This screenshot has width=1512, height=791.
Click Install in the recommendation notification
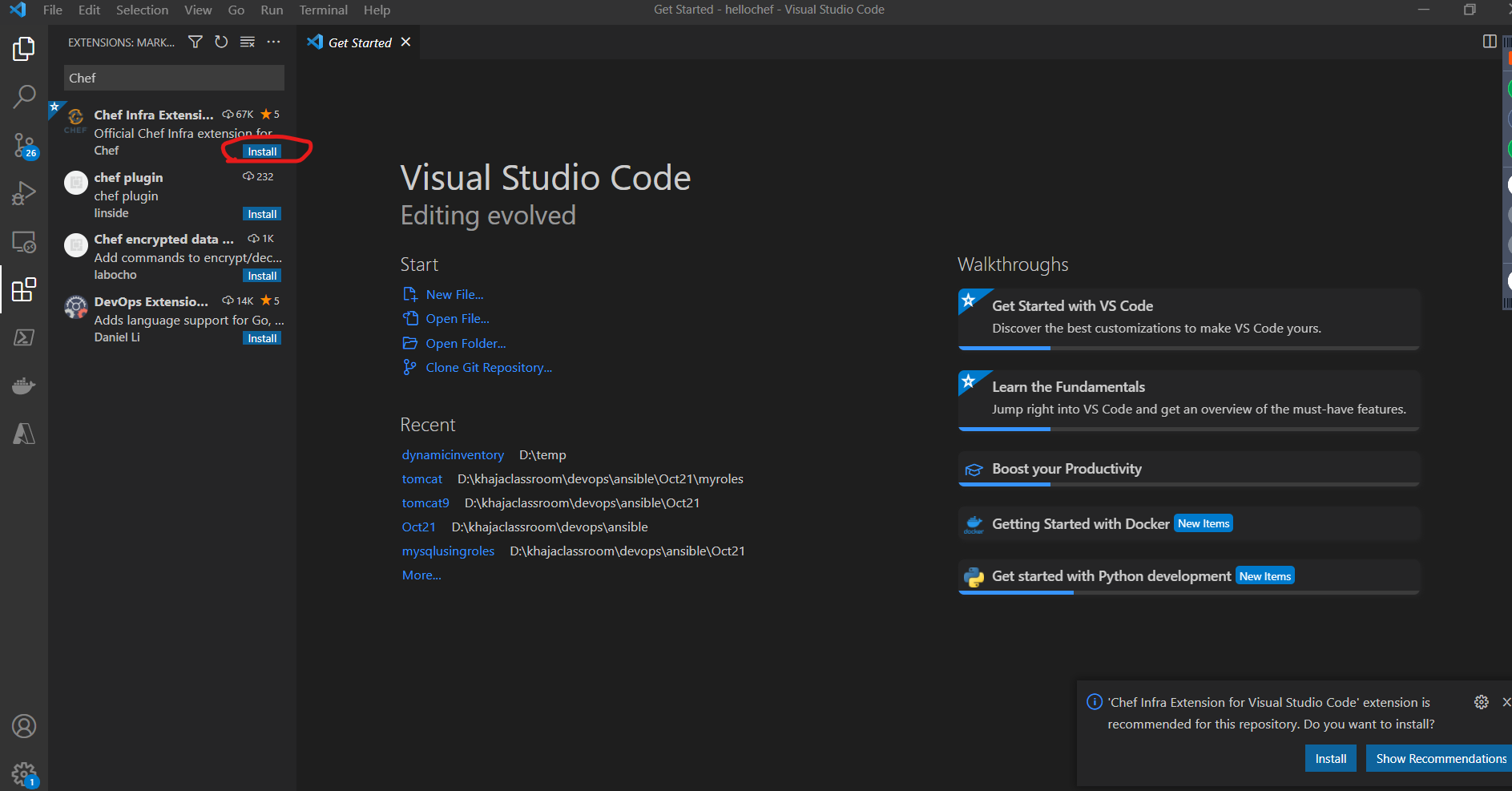(x=1331, y=758)
